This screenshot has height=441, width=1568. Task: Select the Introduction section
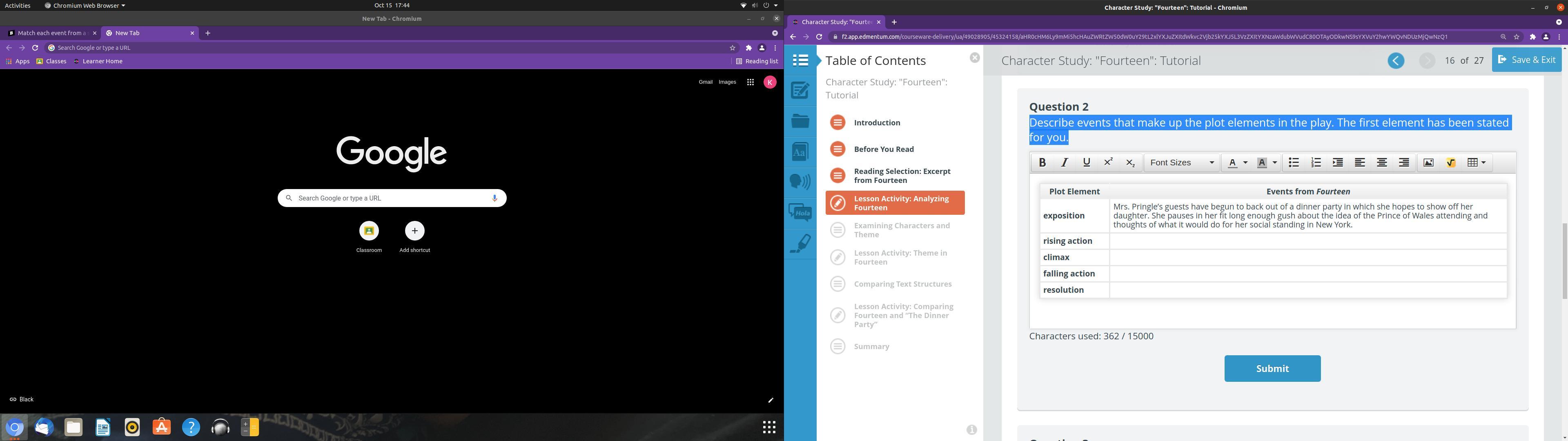pyautogui.click(x=877, y=123)
